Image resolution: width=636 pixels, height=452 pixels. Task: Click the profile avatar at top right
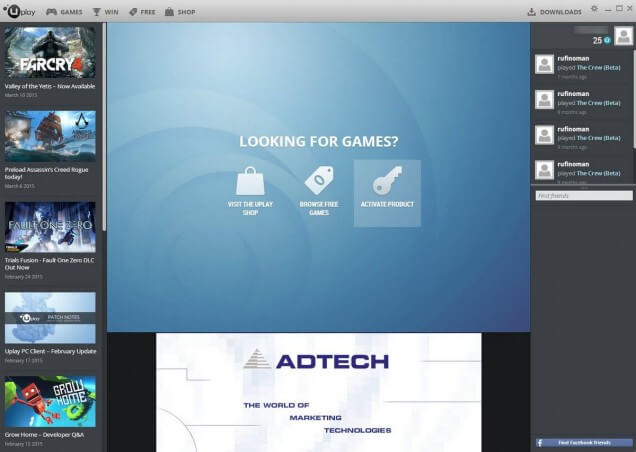click(x=623, y=36)
